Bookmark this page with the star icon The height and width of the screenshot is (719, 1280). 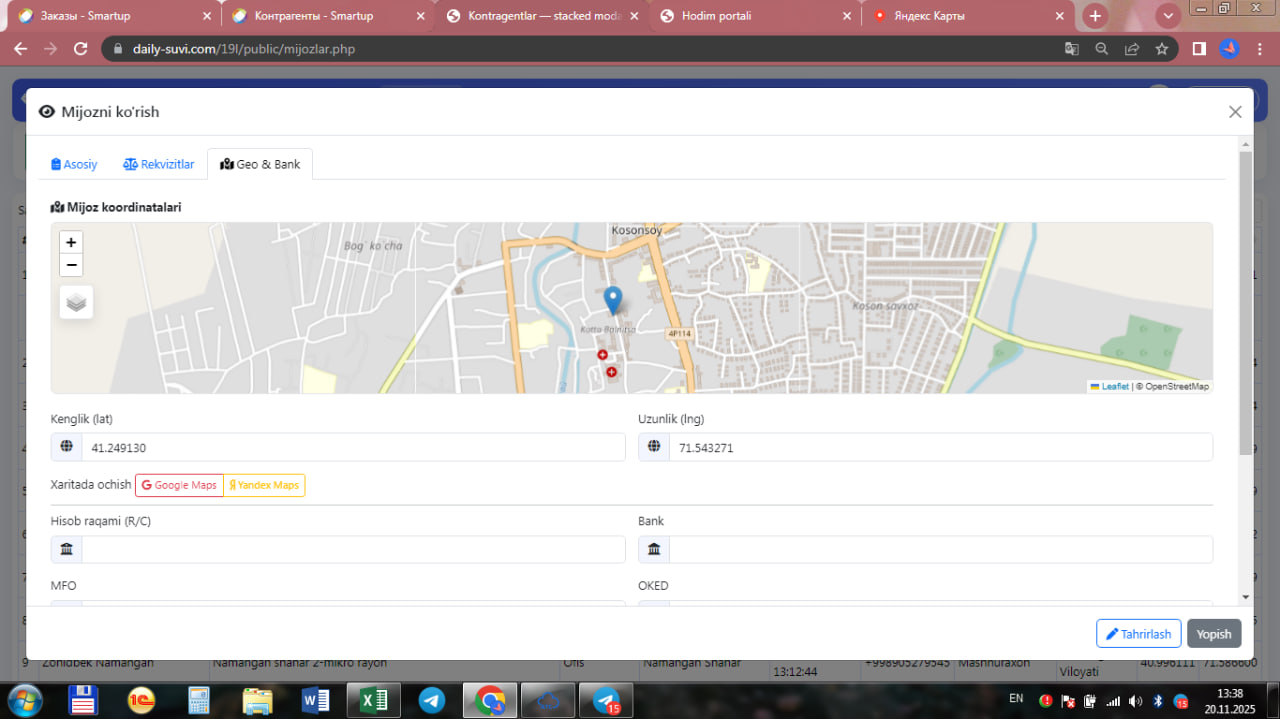coord(1161,48)
